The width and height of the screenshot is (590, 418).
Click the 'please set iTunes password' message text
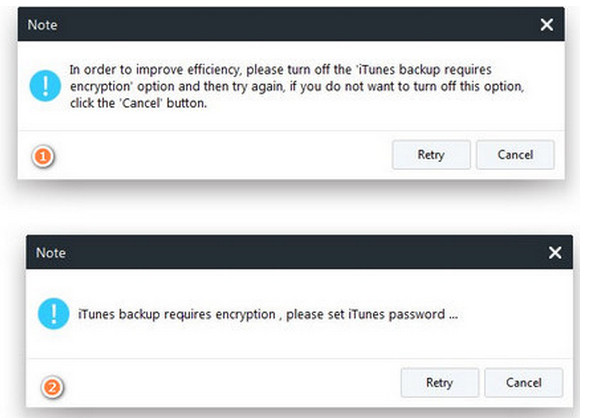click(365, 315)
